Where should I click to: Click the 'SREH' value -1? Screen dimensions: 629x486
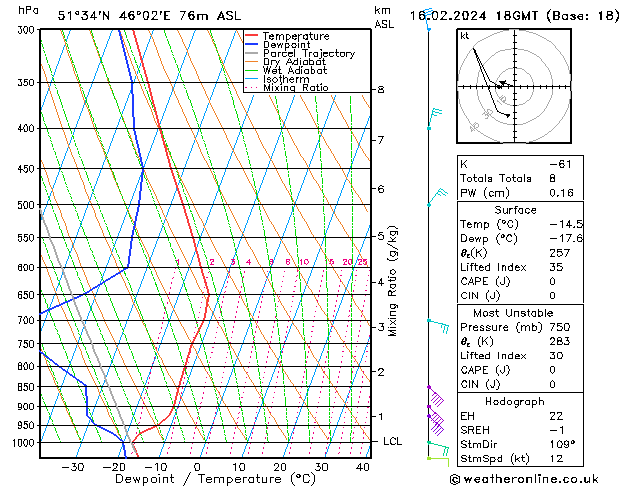(557, 430)
